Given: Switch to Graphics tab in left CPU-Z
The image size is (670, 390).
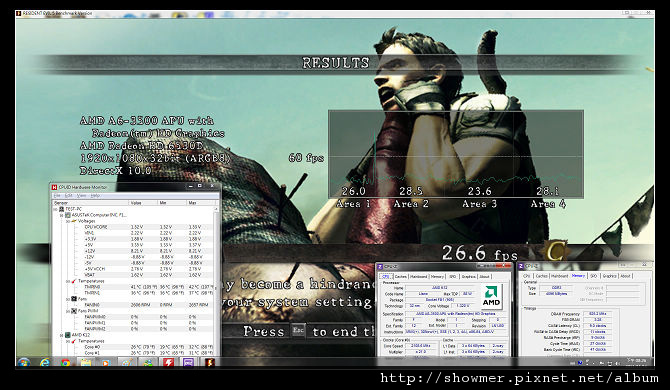Looking at the screenshot, I should click(x=468, y=276).
